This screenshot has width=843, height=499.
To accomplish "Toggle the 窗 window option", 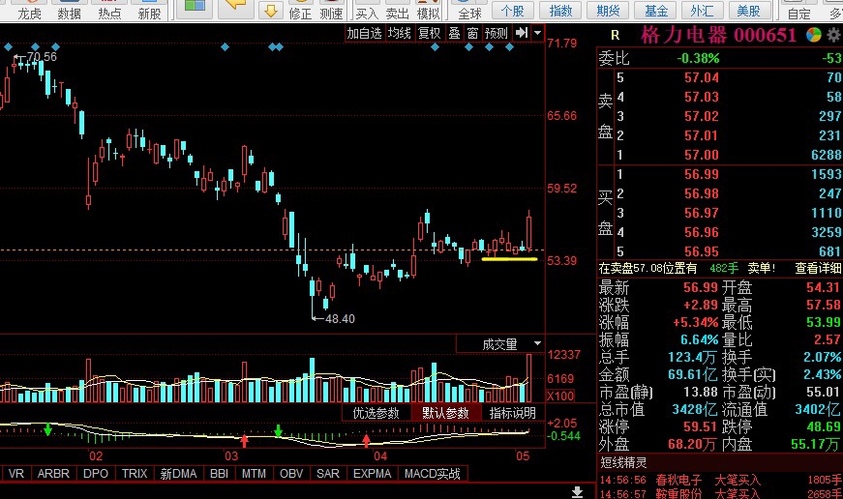I will [473, 33].
